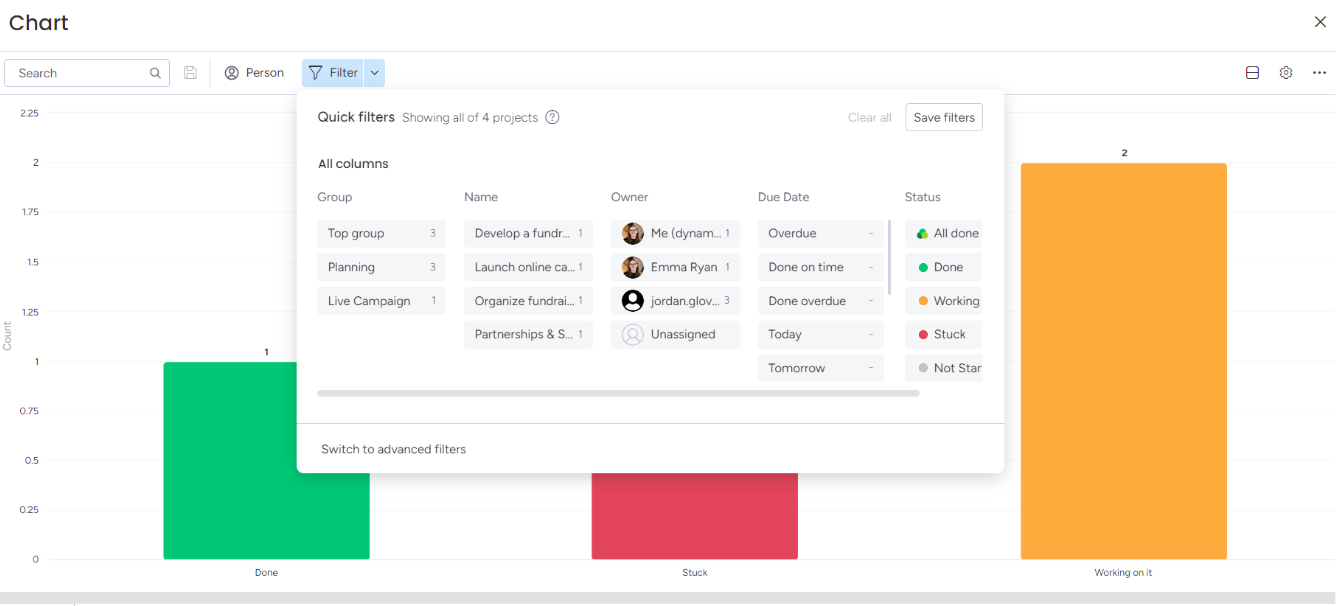Open the three-dot more options menu

(x=1319, y=73)
